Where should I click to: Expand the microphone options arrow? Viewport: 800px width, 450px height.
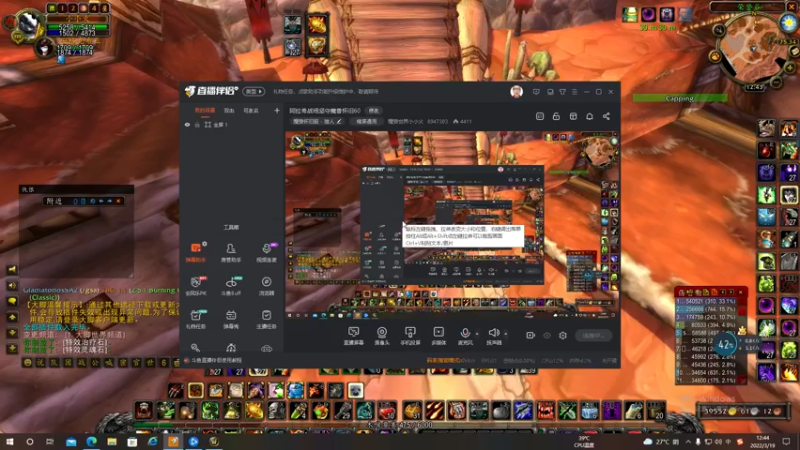point(477,334)
